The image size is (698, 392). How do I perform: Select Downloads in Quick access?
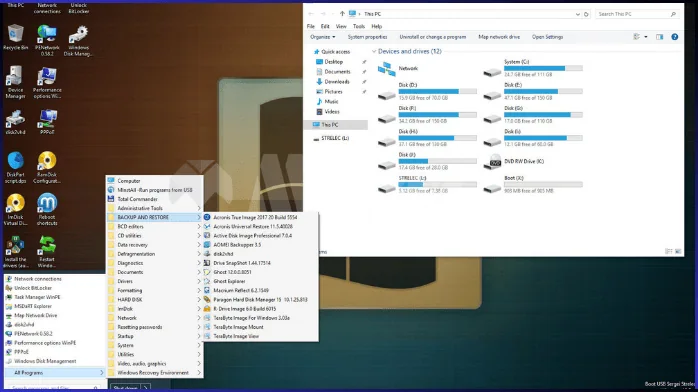coord(337,81)
